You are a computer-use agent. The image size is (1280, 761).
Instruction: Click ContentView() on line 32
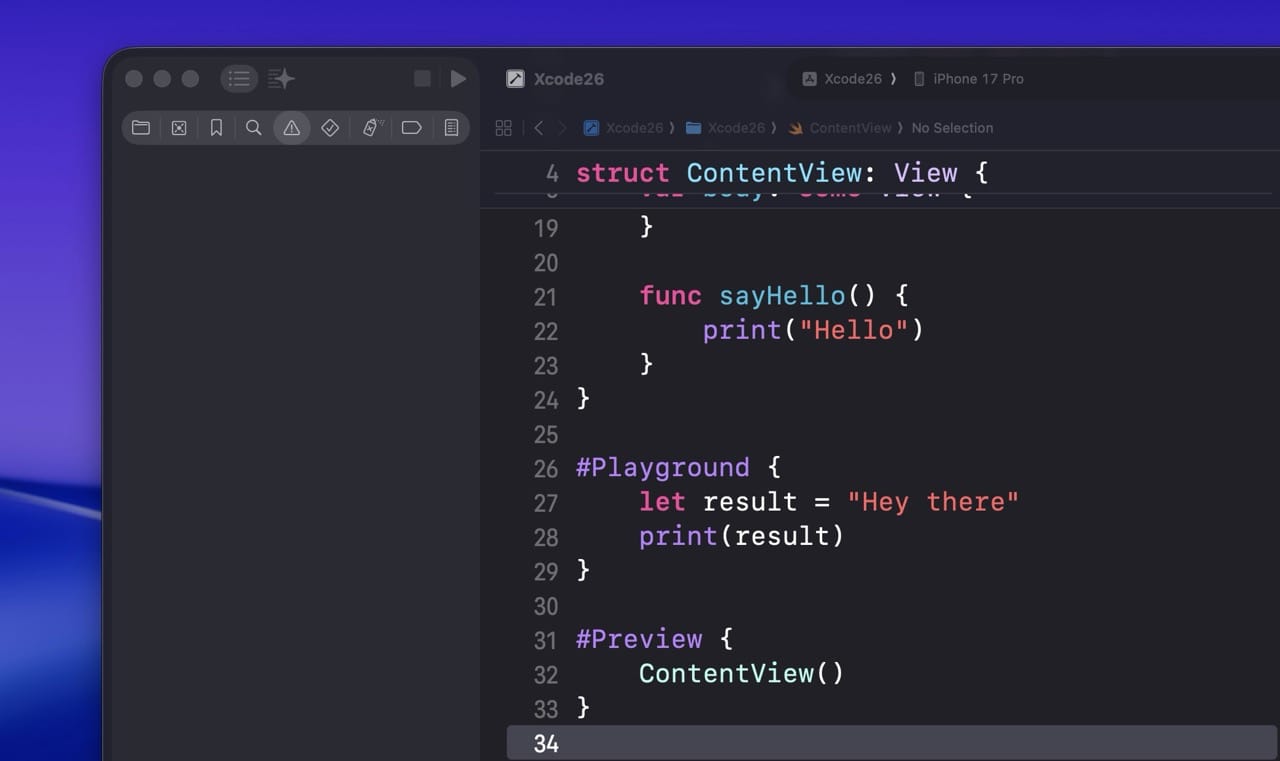[x=742, y=673]
